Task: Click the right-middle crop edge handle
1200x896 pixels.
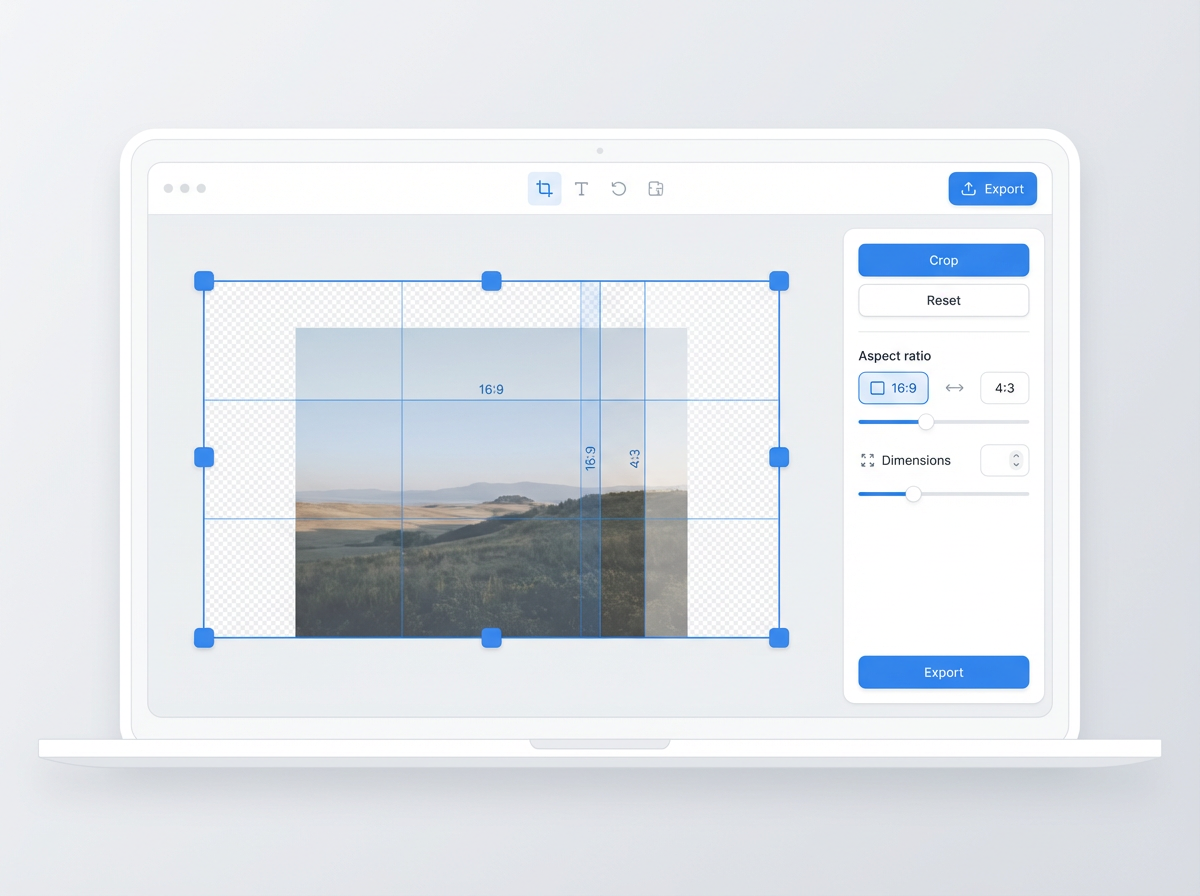Action: click(x=779, y=457)
